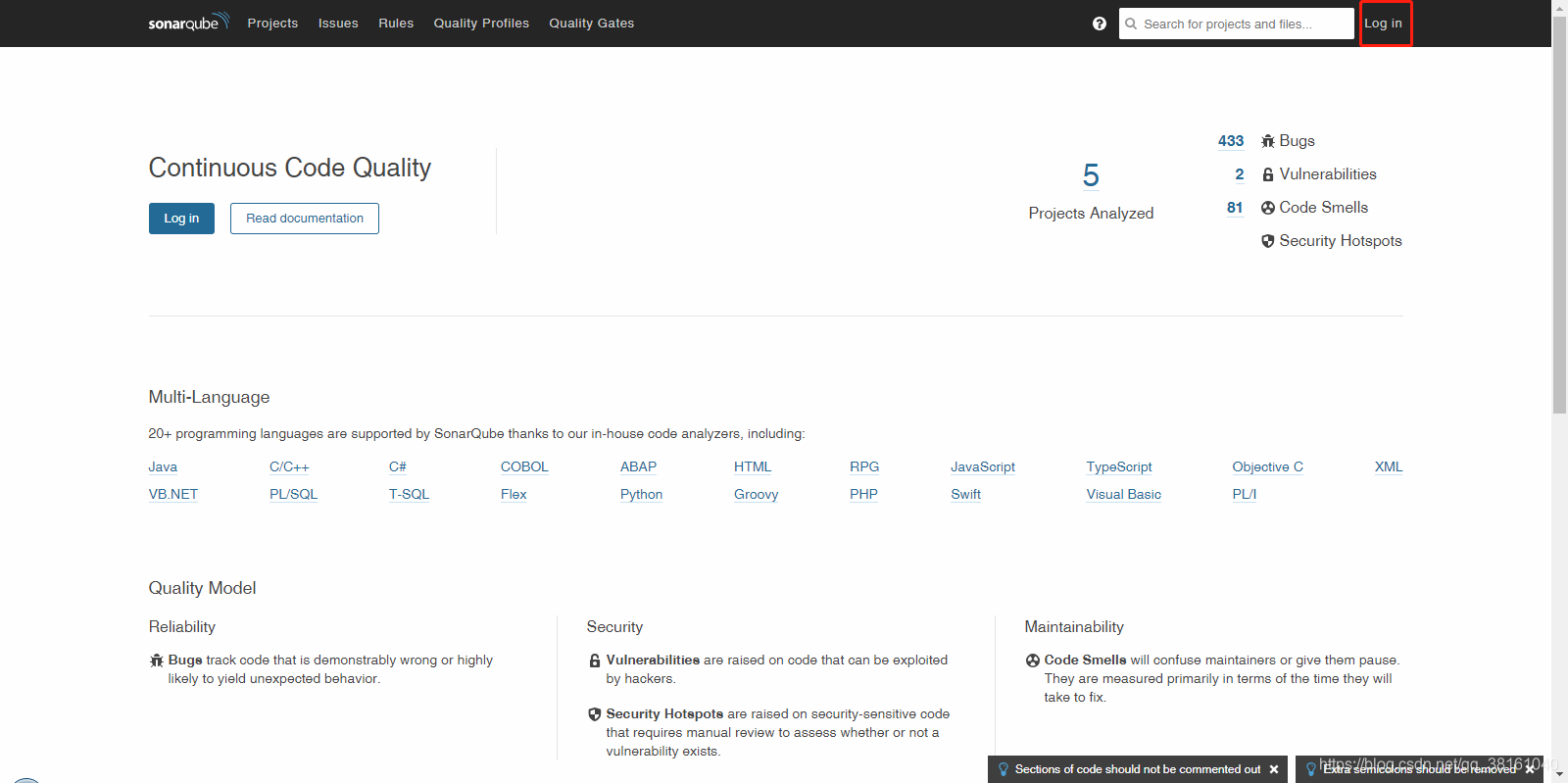The width and height of the screenshot is (1568, 783).
Task: Click the scrollbar up arrow
Action: (x=1559, y=8)
